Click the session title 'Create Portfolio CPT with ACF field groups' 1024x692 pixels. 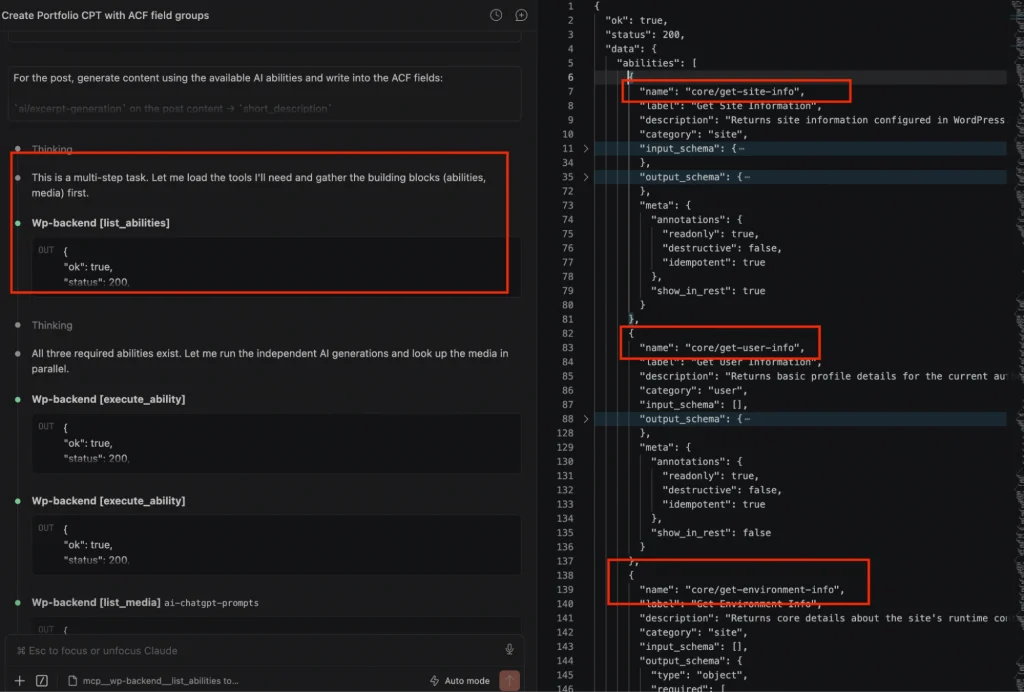coord(105,15)
